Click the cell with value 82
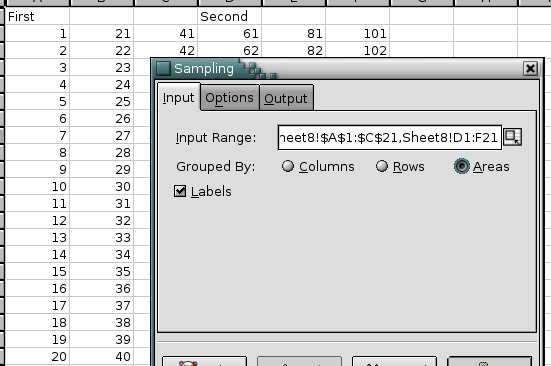This screenshot has width=551, height=366. coord(294,50)
